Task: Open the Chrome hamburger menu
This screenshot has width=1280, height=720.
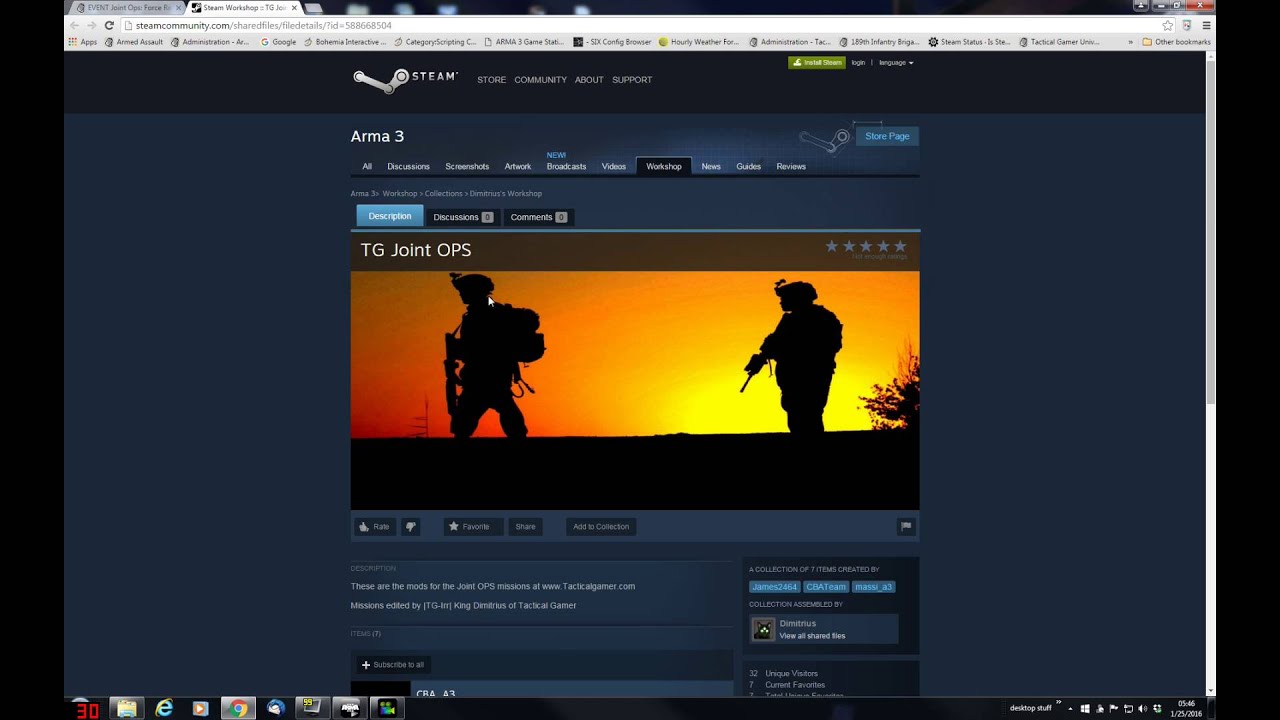Action: (1206, 25)
